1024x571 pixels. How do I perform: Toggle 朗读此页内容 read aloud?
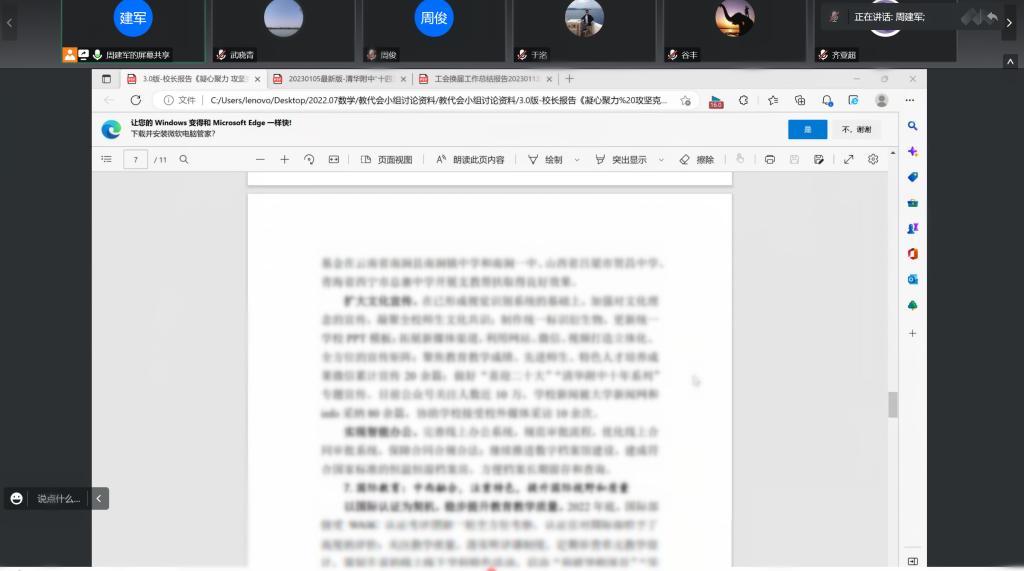tap(470, 159)
